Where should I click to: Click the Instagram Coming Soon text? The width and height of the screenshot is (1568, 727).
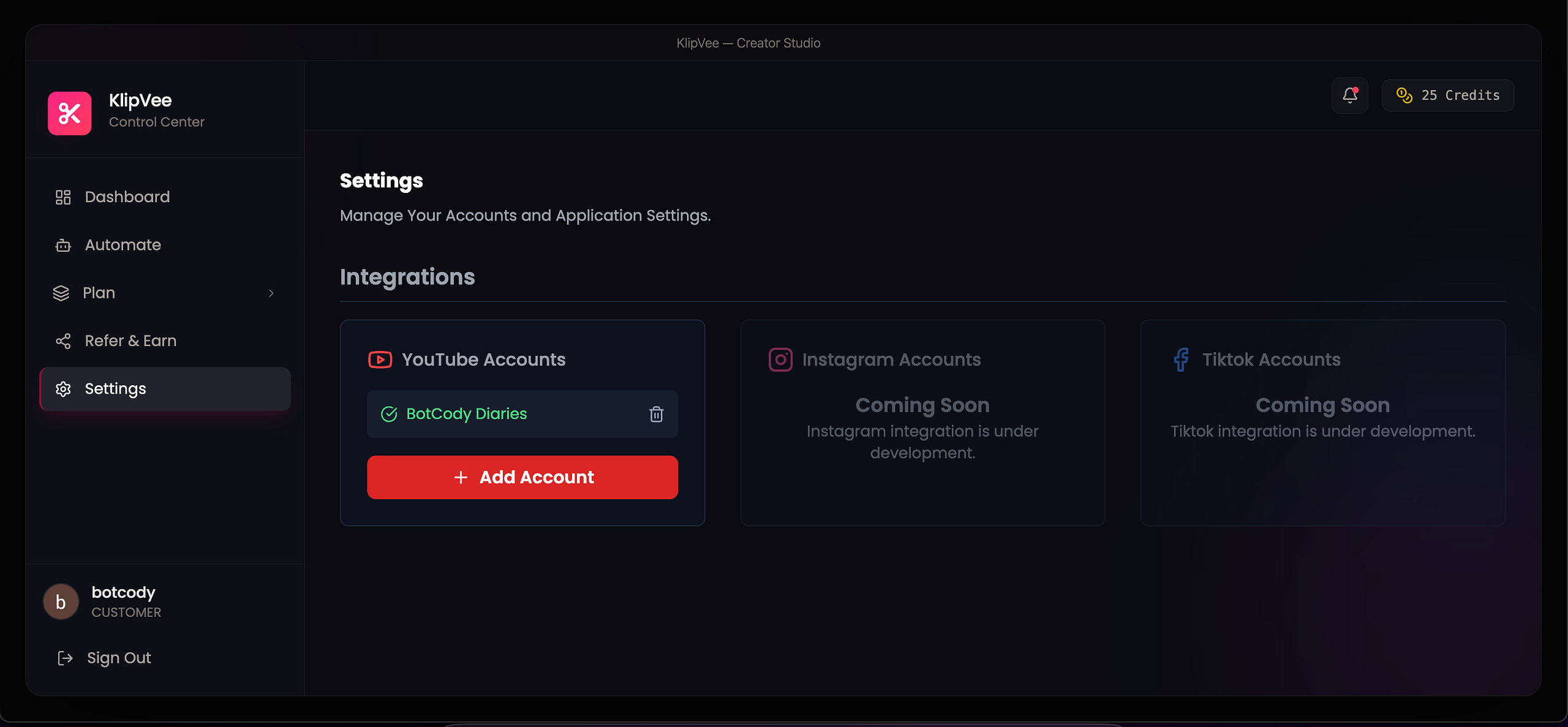click(x=922, y=405)
